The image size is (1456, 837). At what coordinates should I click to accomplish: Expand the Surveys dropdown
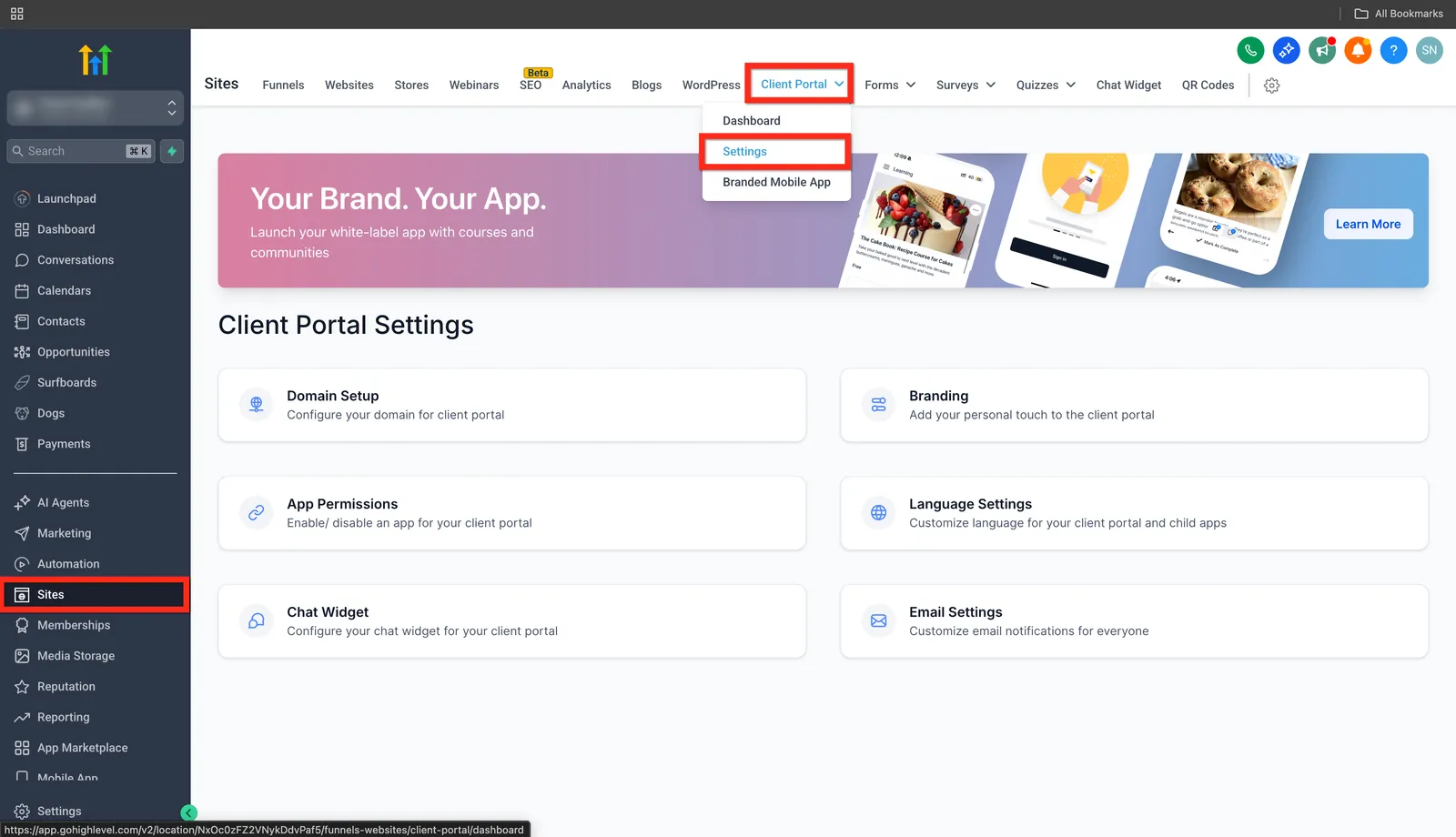[x=966, y=85]
